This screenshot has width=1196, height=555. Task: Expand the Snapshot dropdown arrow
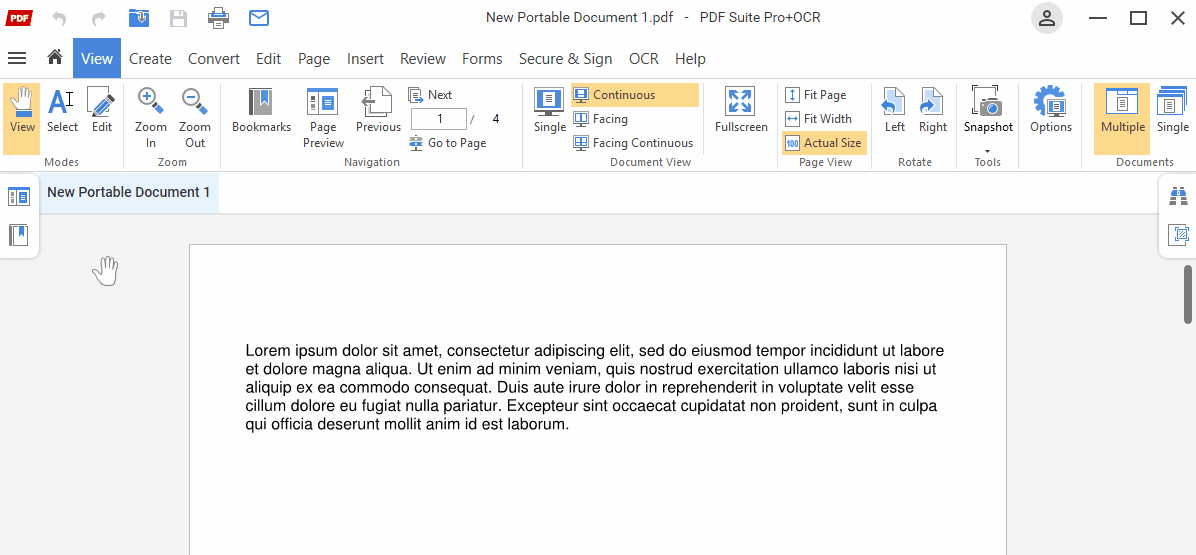pyautogui.click(x=988, y=150)
